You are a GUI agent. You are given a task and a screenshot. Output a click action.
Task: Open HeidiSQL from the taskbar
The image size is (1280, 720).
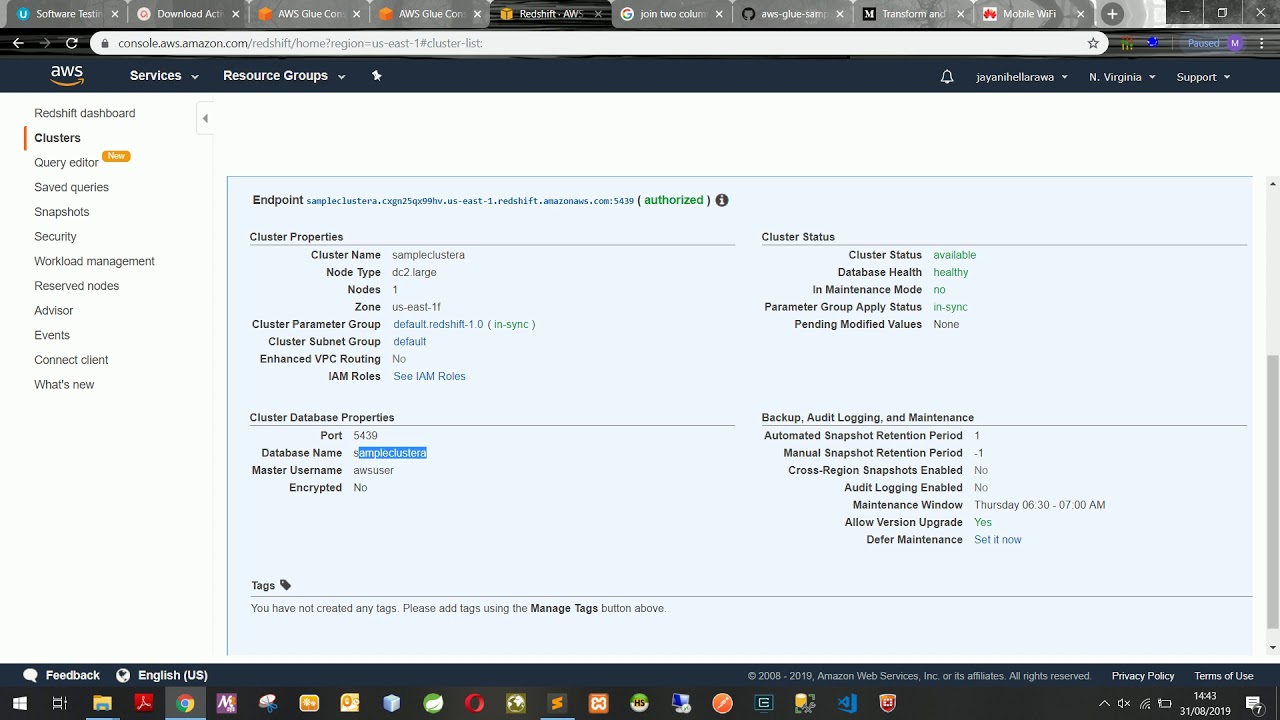point(640,703)
